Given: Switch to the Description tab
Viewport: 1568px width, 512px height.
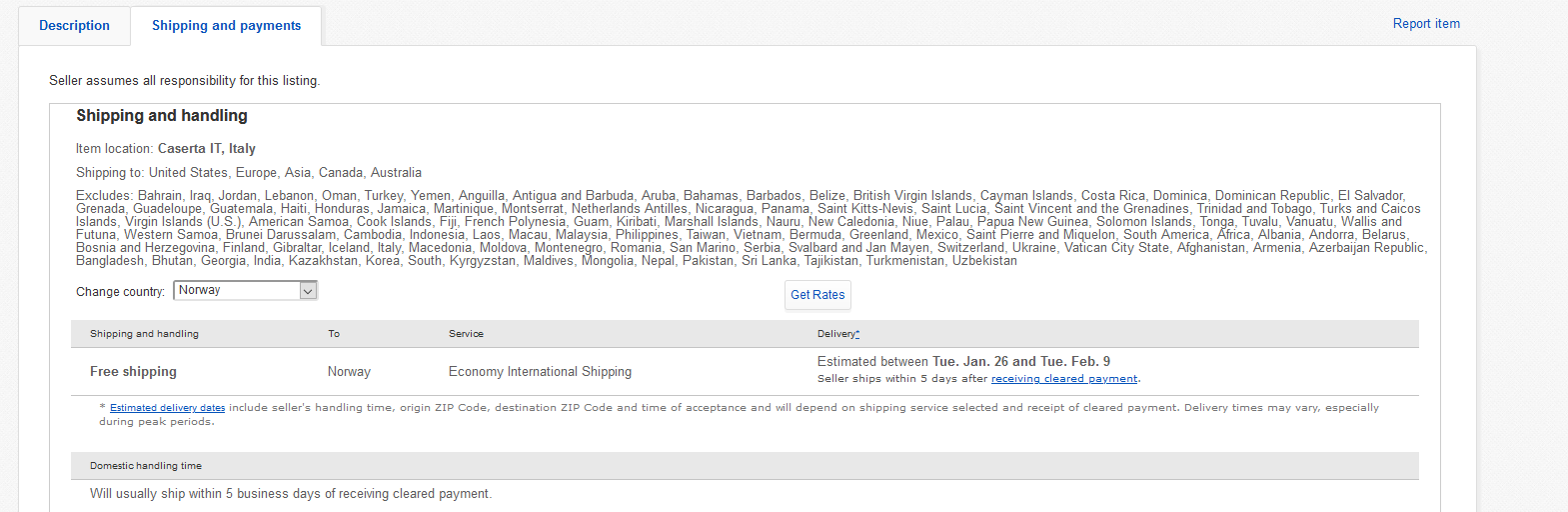Looking at the screenshot, I should 74,25.
